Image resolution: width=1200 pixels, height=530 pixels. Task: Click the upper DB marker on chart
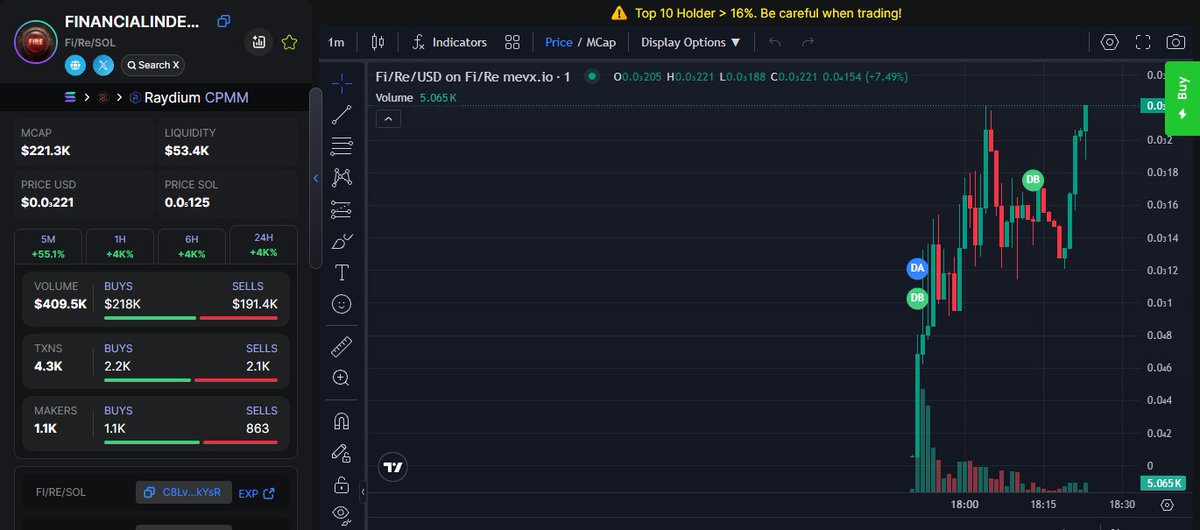point(1033,180)
